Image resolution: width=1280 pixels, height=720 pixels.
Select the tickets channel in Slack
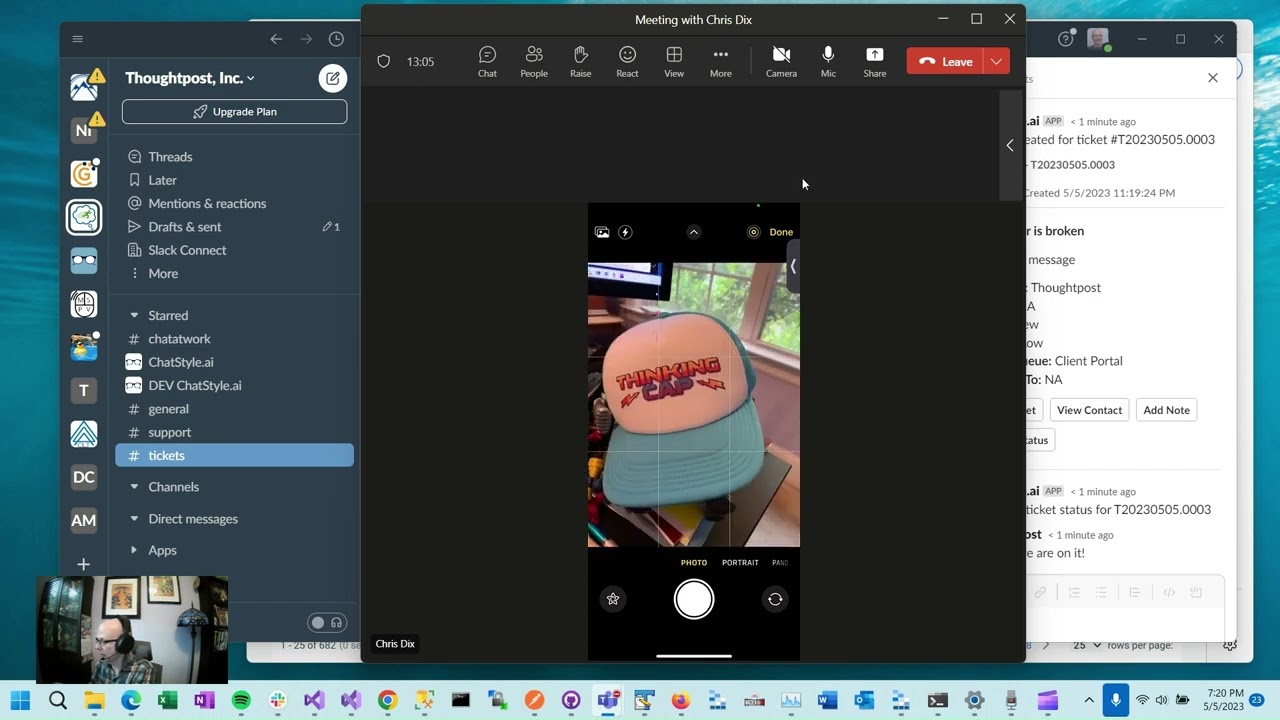click(x=234, y=455)
